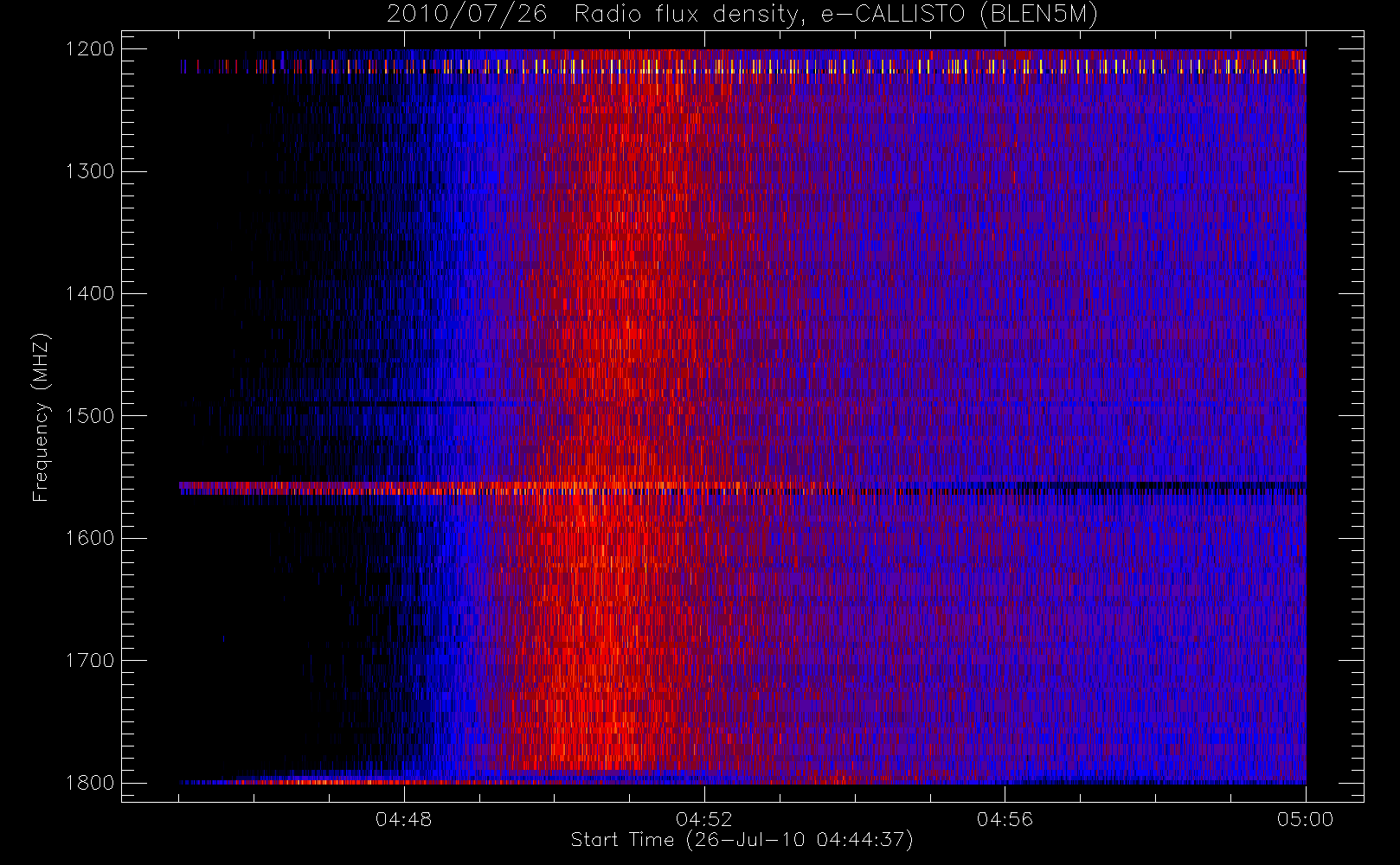
Task: Click the plot title '2010/07/26 Radio flux density, e-CALLISTO (BLEN5M)'
Action: tap(742, 15)
